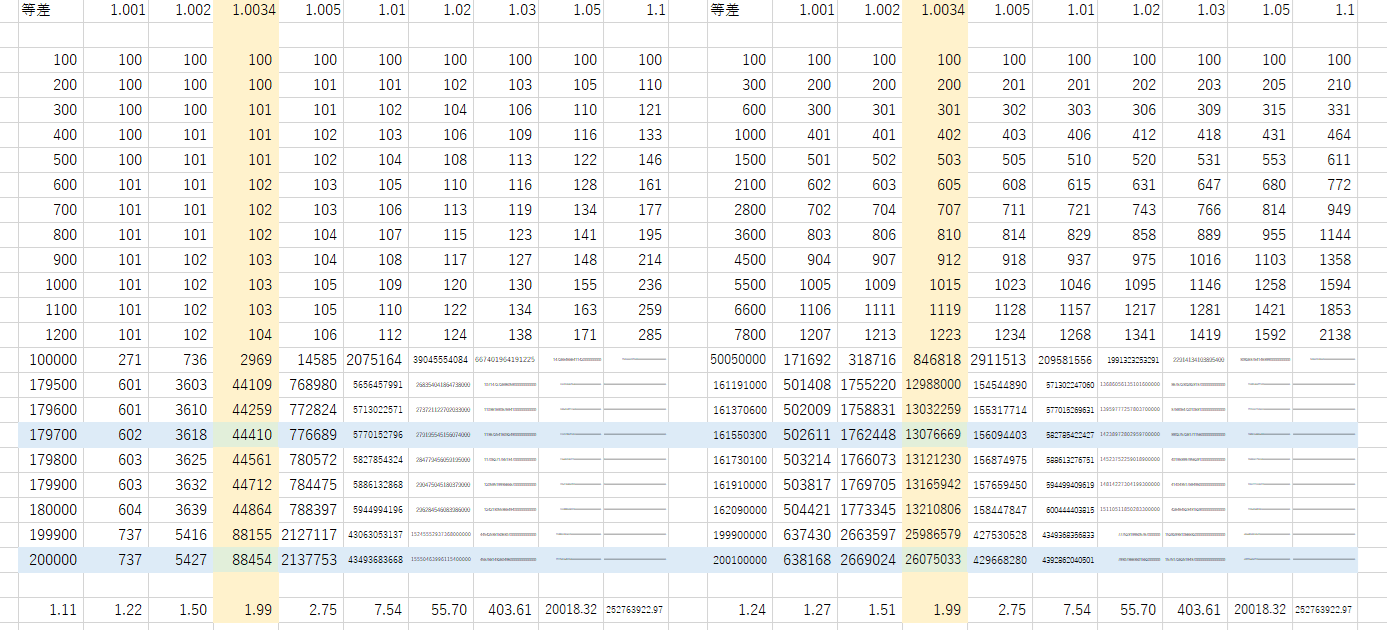Image resolution: width=1387 pixels, height=630 pixels.
Task: Select the cell with value 2911513
Action: (998, 360)
